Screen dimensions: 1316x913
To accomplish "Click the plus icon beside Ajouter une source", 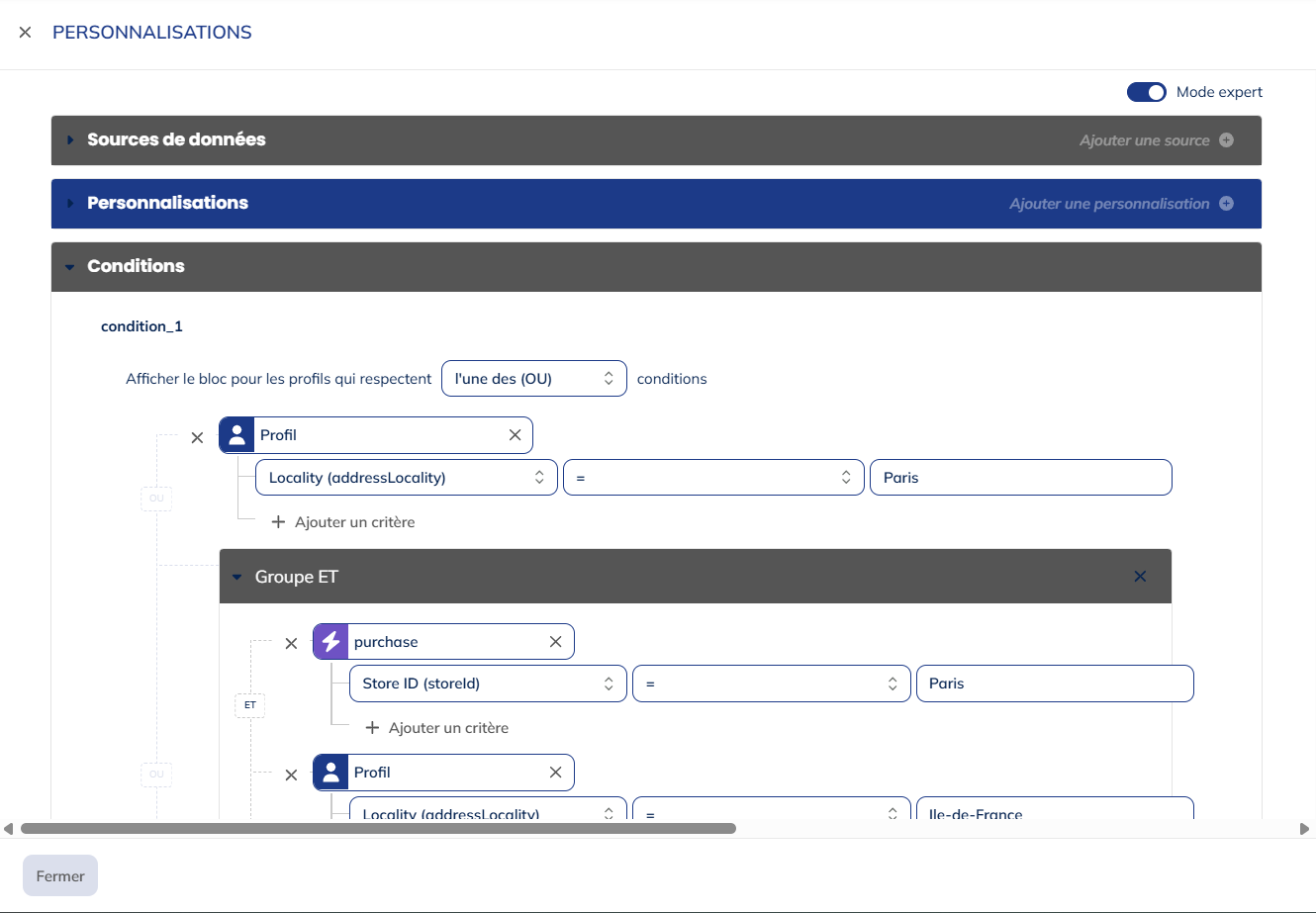I will pyautogui.click(x=1226, y=140).
